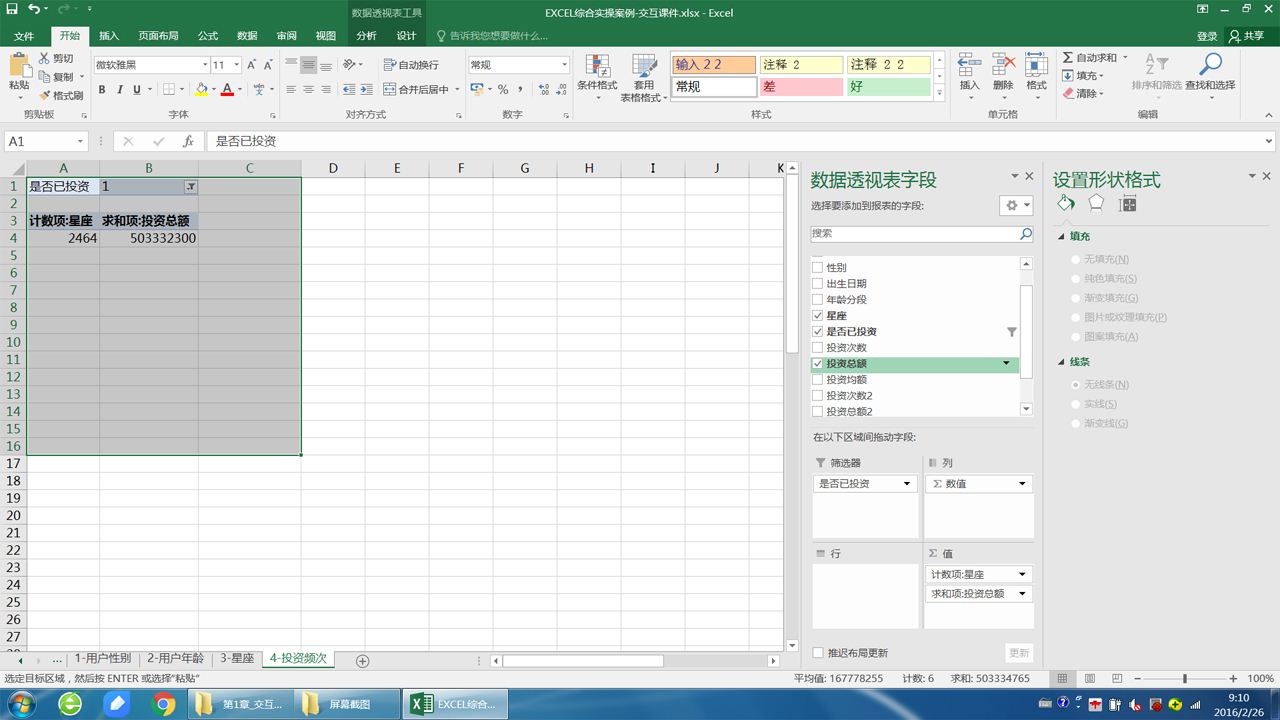The image size is (1280, 720).
Task: Click the 登录 sign-in link
Action: [1207, 36]
